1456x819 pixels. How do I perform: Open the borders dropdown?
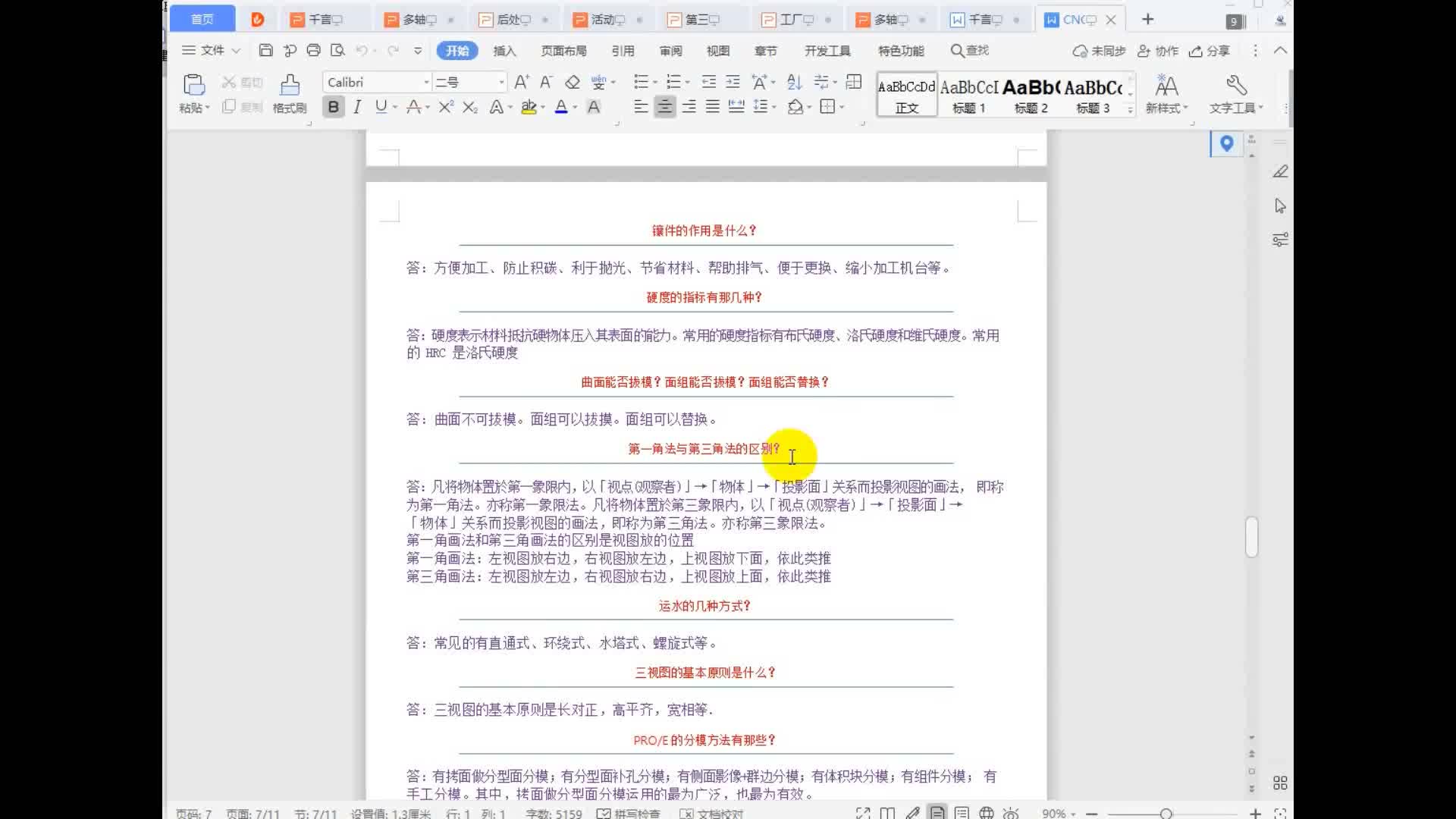(x=843, y=107)
